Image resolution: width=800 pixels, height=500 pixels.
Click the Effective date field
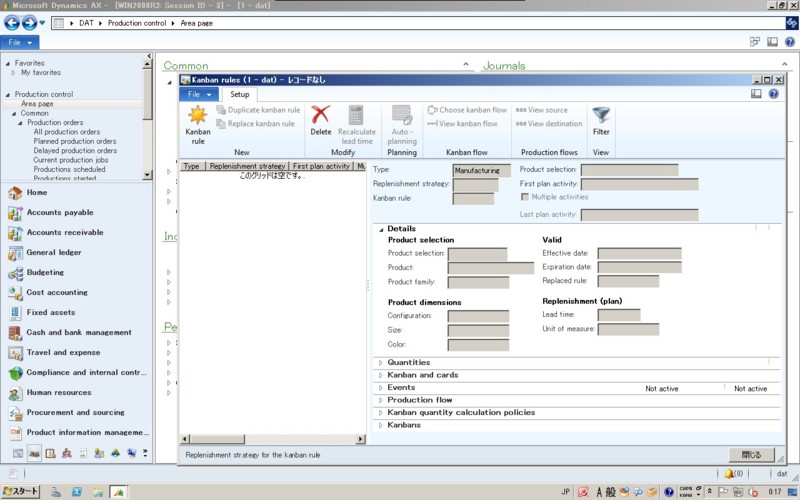639,254
